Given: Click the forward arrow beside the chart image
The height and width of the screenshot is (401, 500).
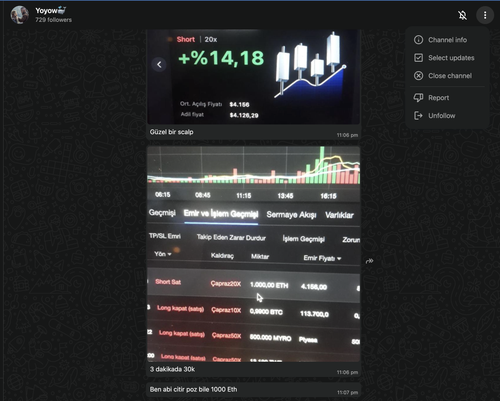Looking at the screenshot, I should pos(369,261).
